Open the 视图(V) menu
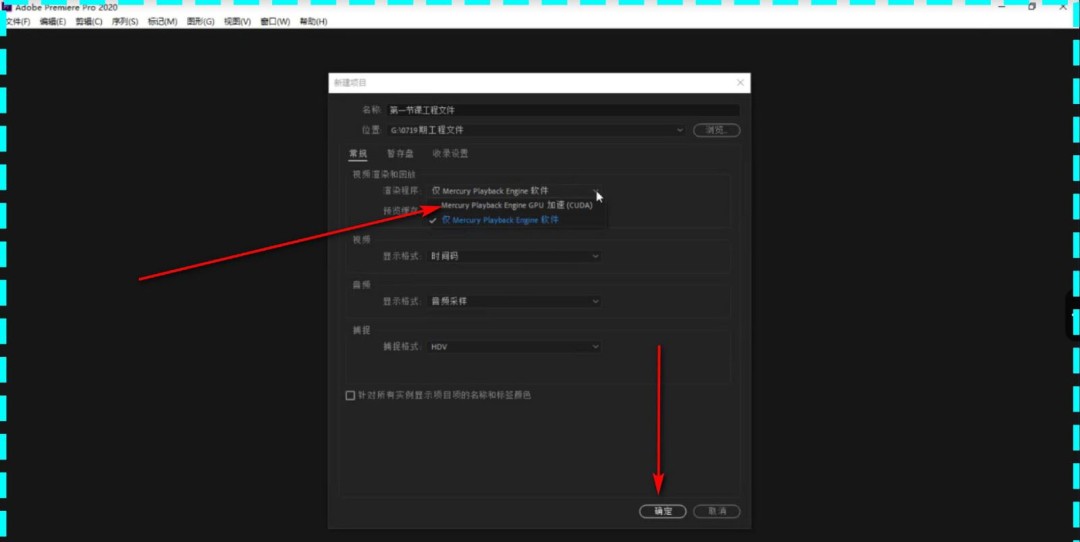The height and width of the screenshot is (542, 1080). click(238, 21)
